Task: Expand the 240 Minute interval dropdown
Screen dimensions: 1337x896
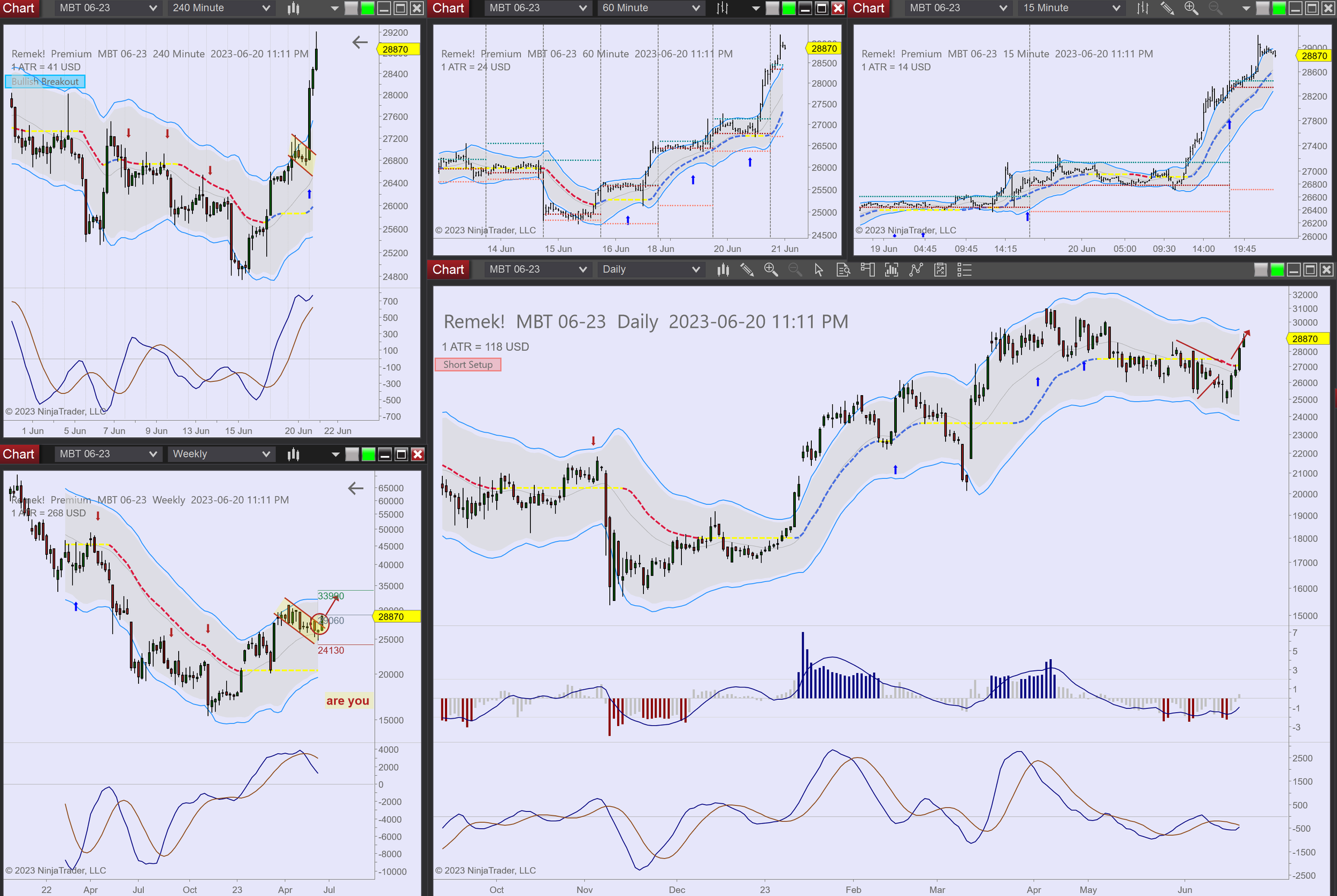Action: pyautogui.click(x=266, y=8)
